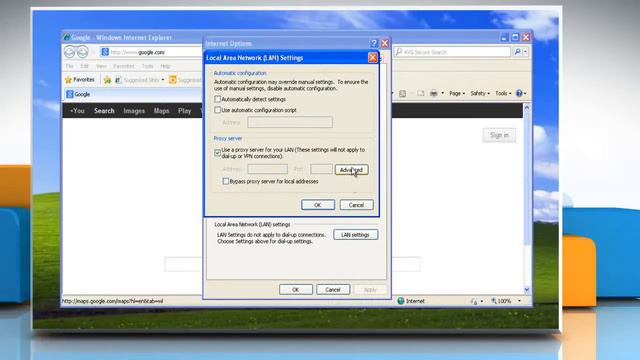Screen dimensions: 640x360
Task: Enable Automatically detect settings checkbox
Action: click(x=218, y=99)
